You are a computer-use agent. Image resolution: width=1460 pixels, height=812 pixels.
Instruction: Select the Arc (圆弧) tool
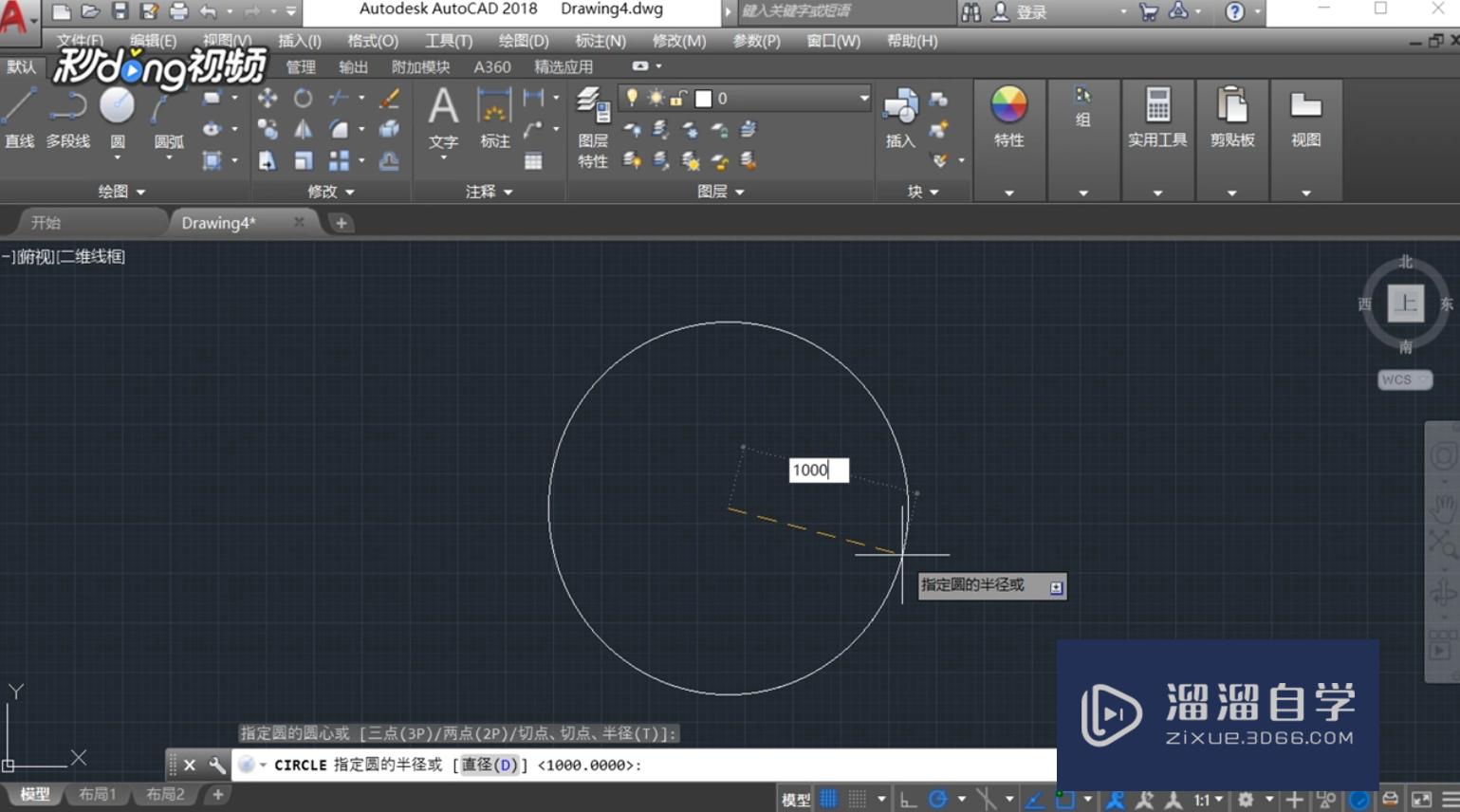point(168,117)
